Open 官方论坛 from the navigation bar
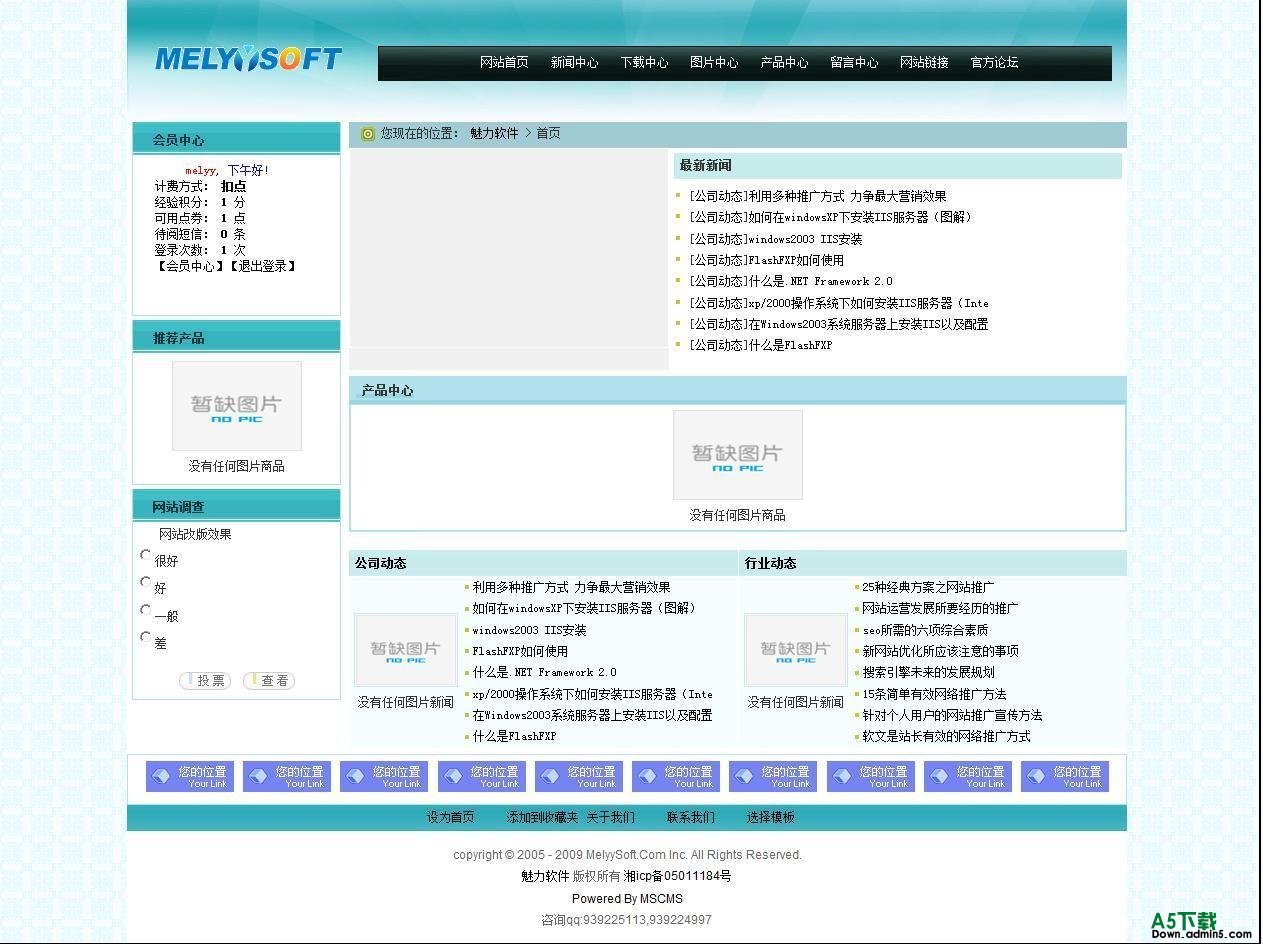 (x=994, y=62)
